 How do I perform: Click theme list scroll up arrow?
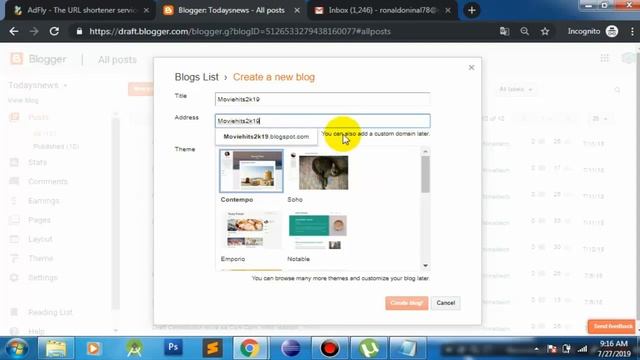point(425,151)
